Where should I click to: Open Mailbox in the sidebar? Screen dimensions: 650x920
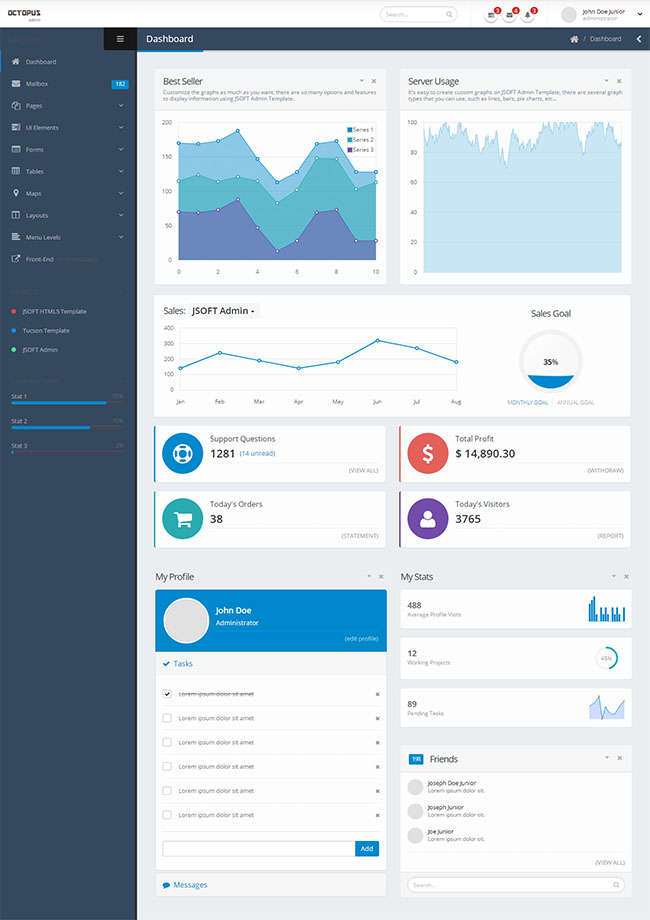tap(66, 83)
